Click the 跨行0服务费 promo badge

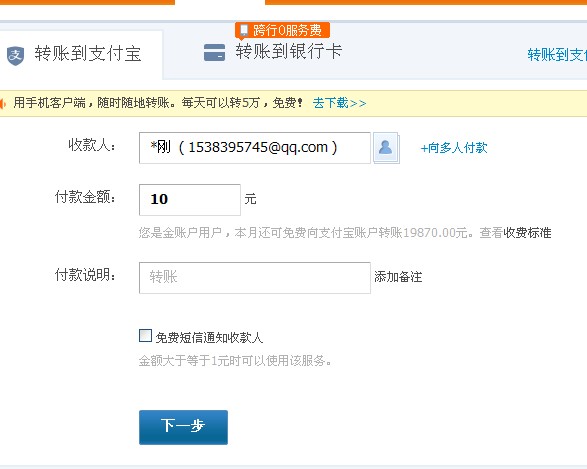(282, 30)
